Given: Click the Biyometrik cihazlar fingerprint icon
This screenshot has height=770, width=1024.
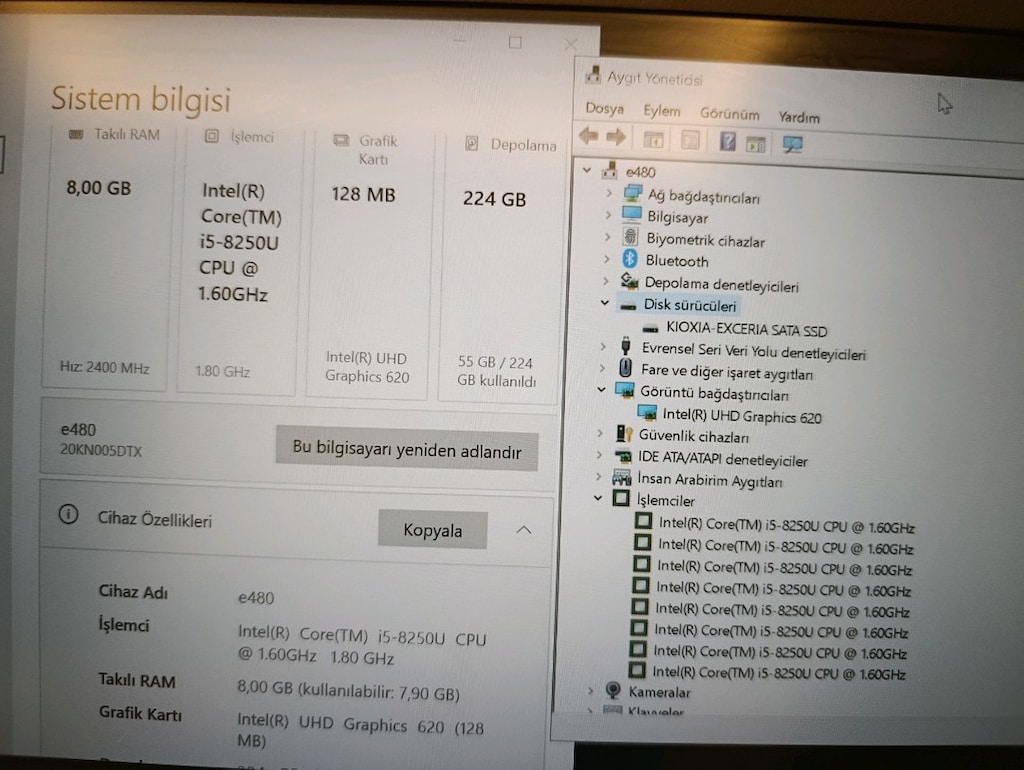Looking at the screenshot, I should point(631,237).
